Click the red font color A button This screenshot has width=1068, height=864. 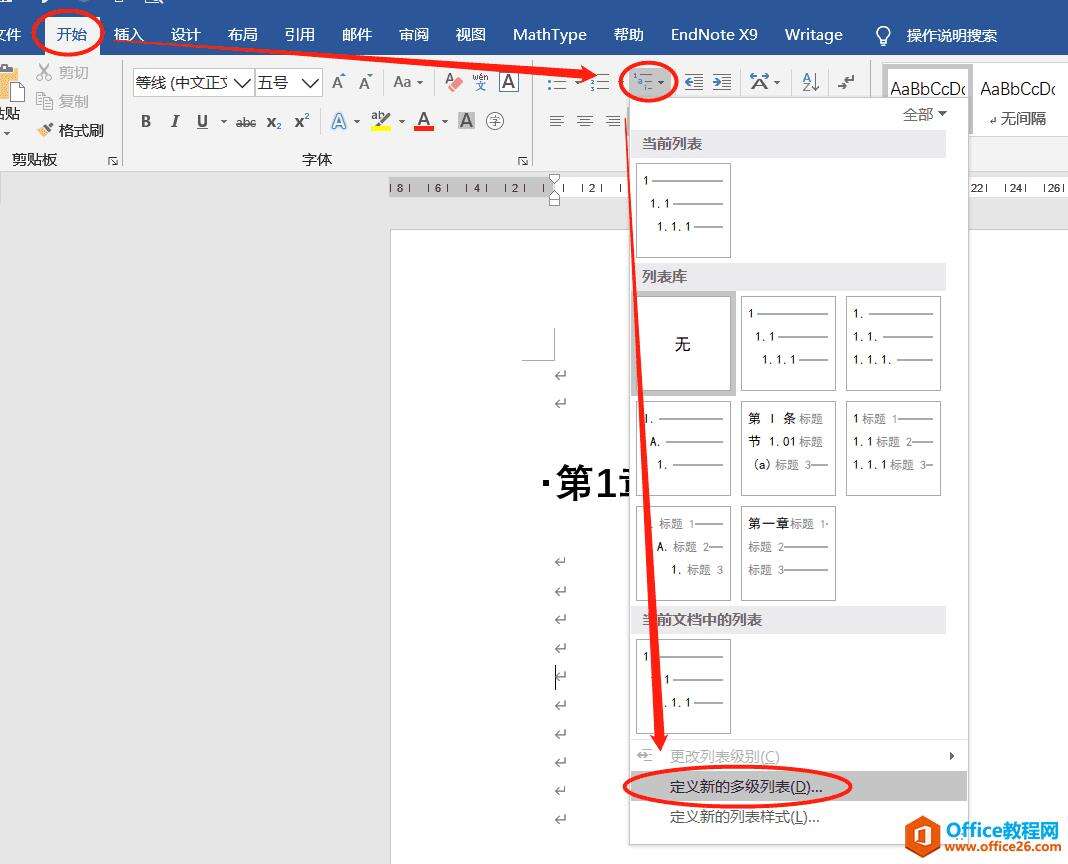pos(423,122)
